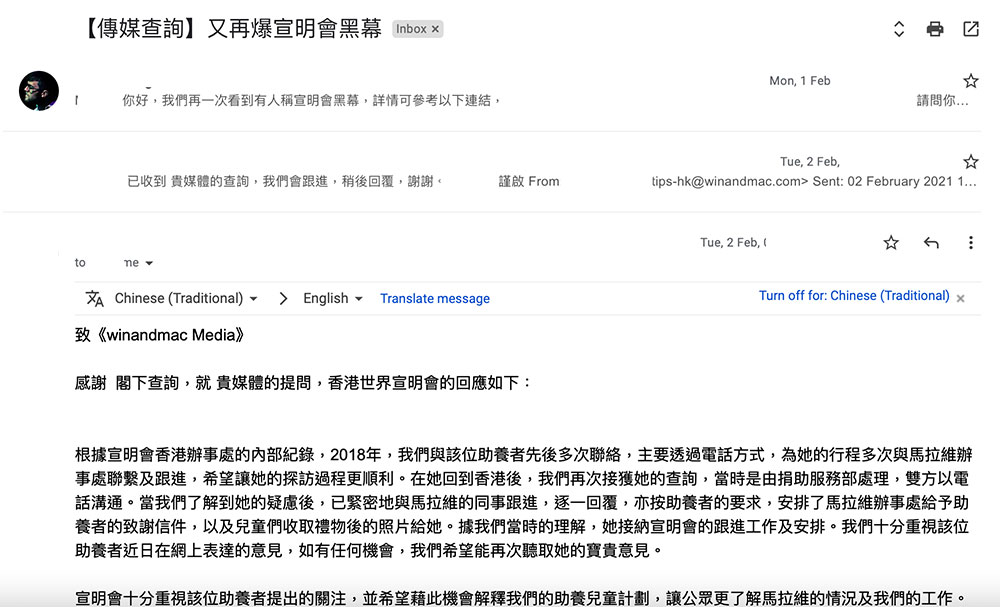Click the Translate message link
This screenshot has width=1000, height=607.
[435, 299]
